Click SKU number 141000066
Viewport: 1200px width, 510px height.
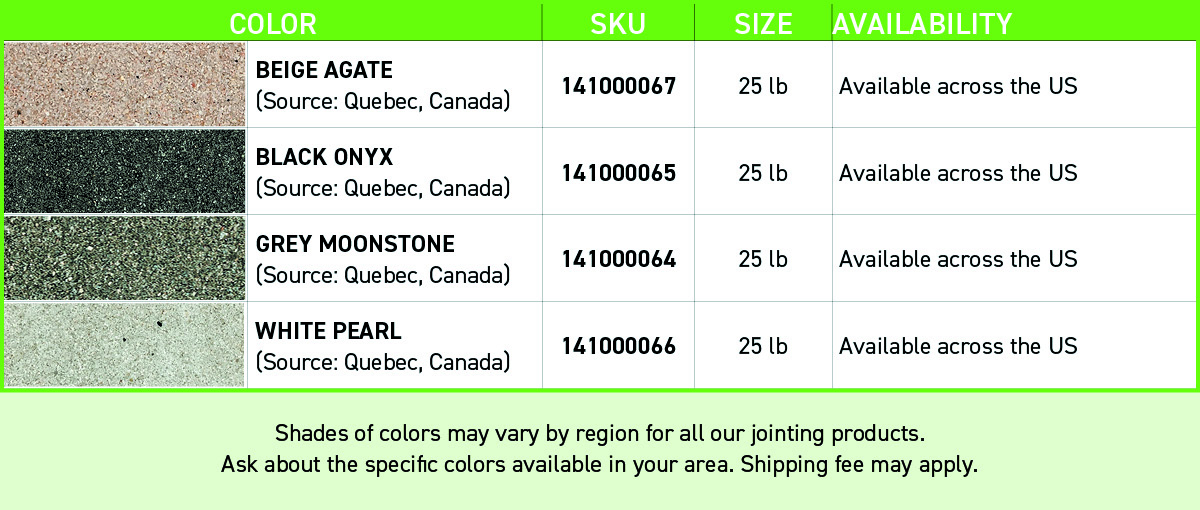pyautogui.click(x=618, y=346)
